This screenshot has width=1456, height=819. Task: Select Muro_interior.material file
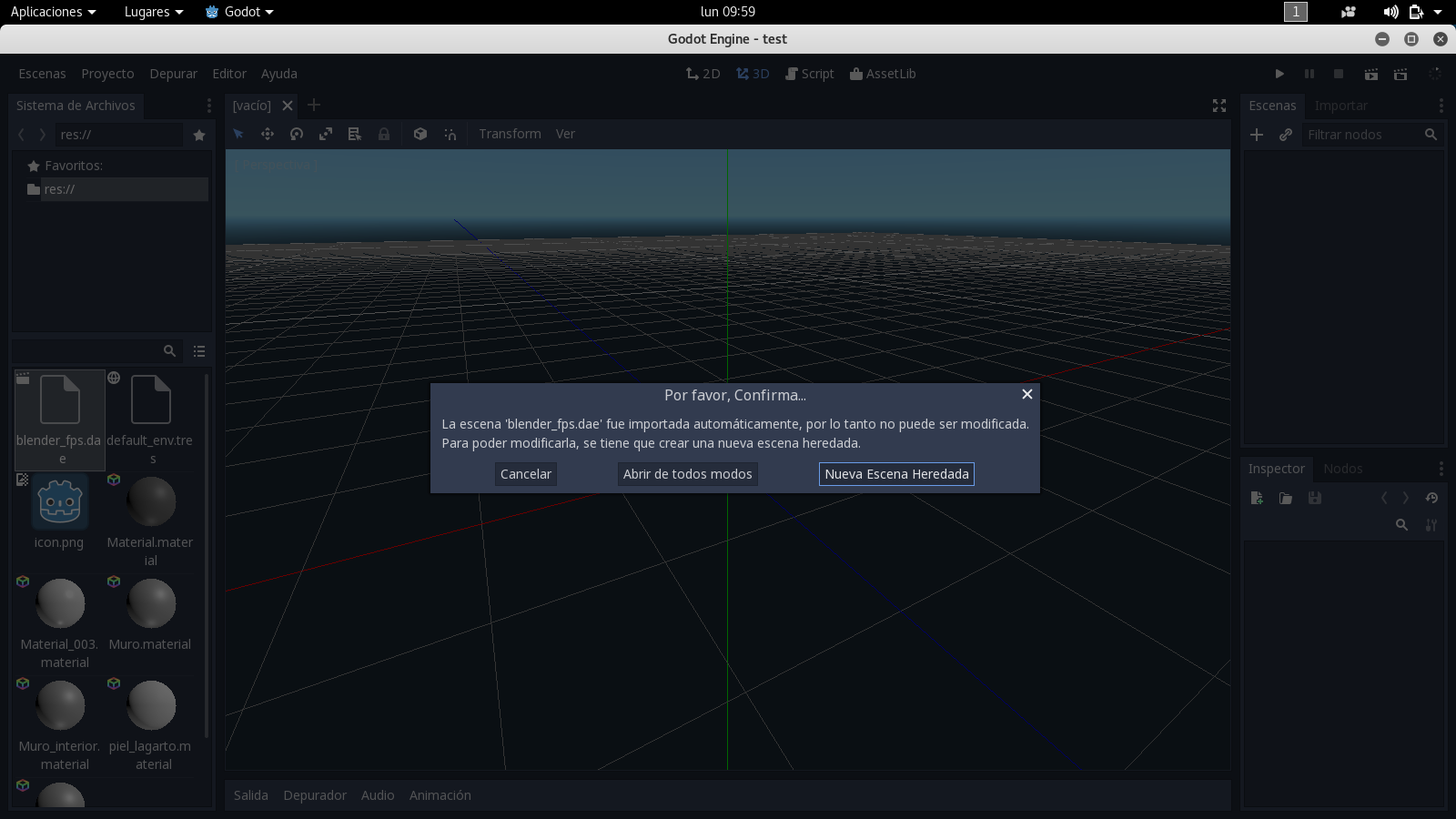pos(59,725)
